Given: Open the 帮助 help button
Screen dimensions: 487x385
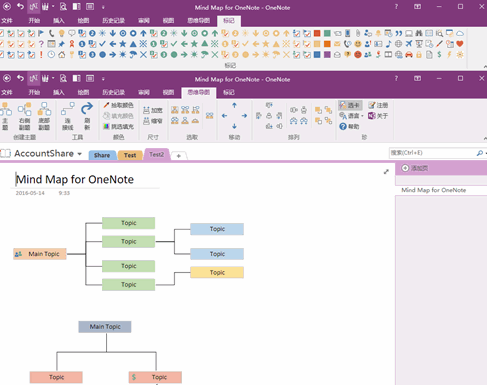Looking at the screenshot, I should click(x=349, y=126).
